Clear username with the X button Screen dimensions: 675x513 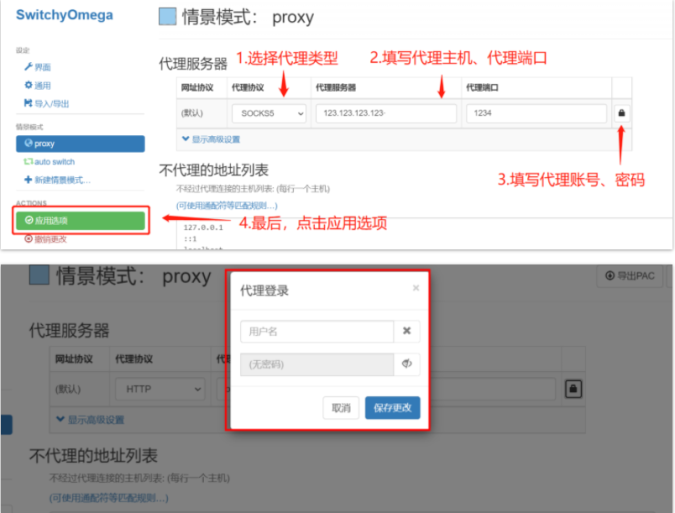pos(406,331)
